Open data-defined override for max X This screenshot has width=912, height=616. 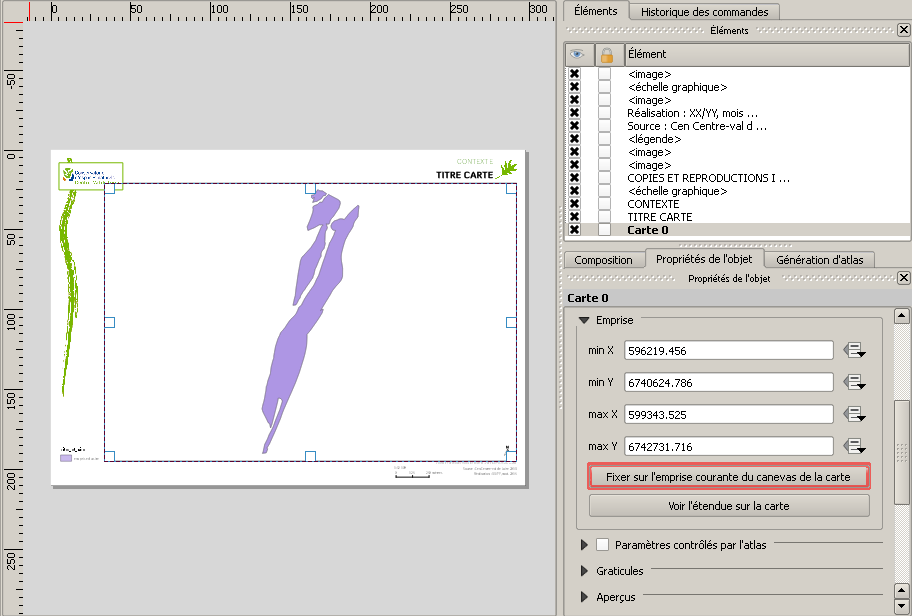pos(854,414)
